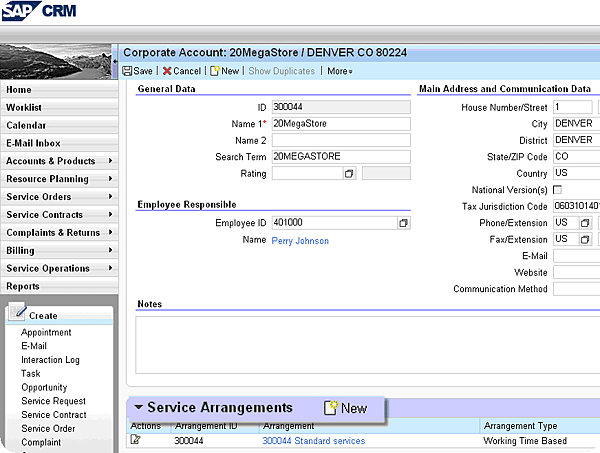Open Employee ID value help icon
The height and width of the screenshot is (453, 600).
(403, 223)
